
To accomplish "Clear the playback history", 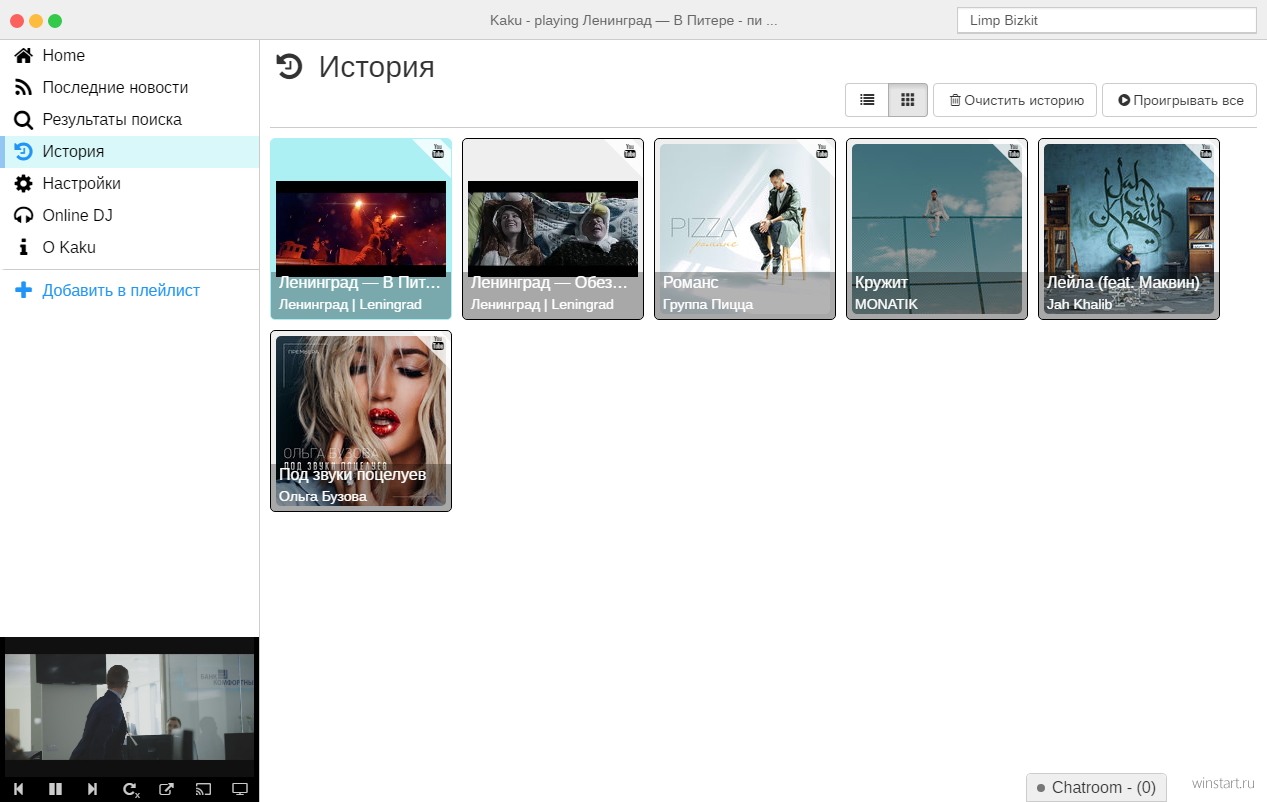I will pos(1015,100).
